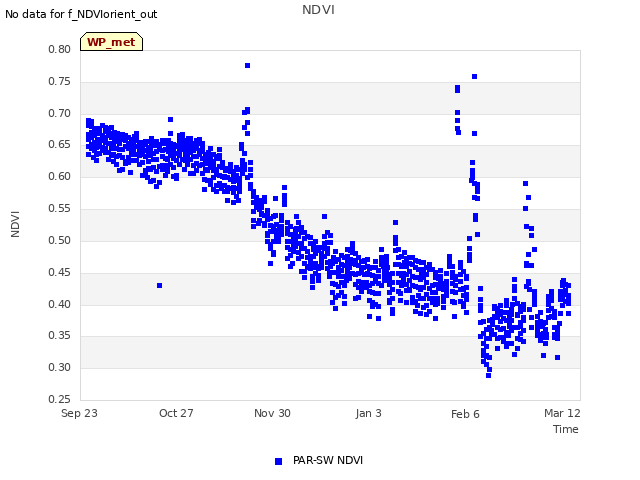Click the Sep 23 x-axis tick label
This screenshot has height=480, width=640.
click(x=79, y=413)
